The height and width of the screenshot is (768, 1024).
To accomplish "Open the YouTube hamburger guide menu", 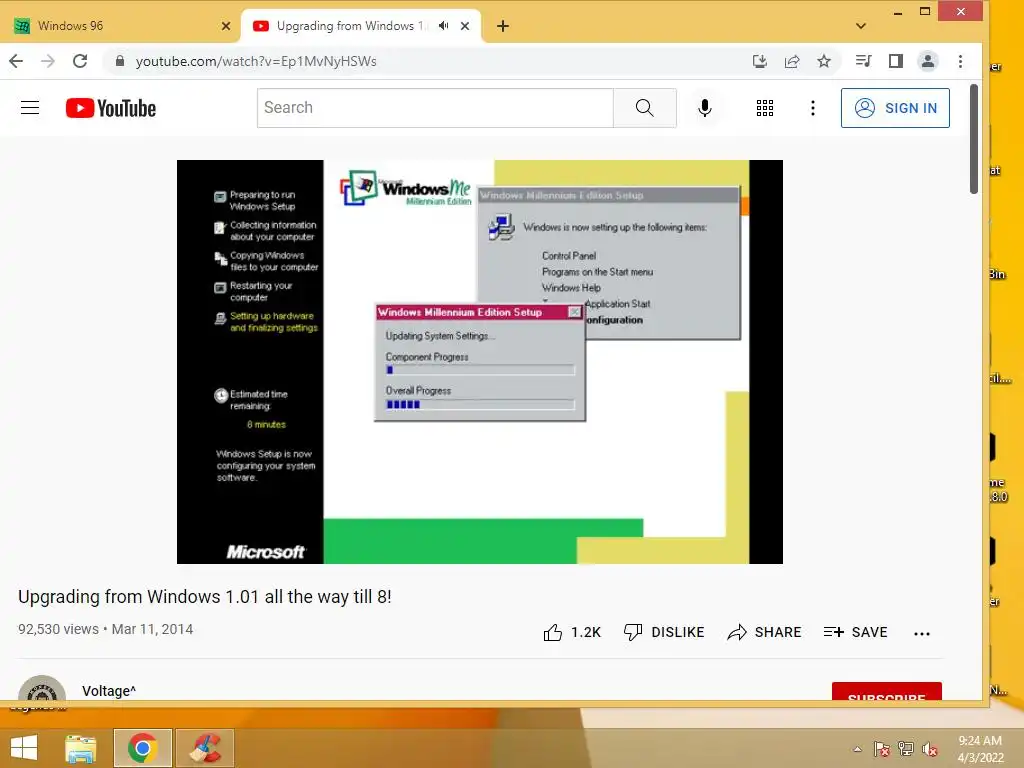I will click(x=30, y=108).
